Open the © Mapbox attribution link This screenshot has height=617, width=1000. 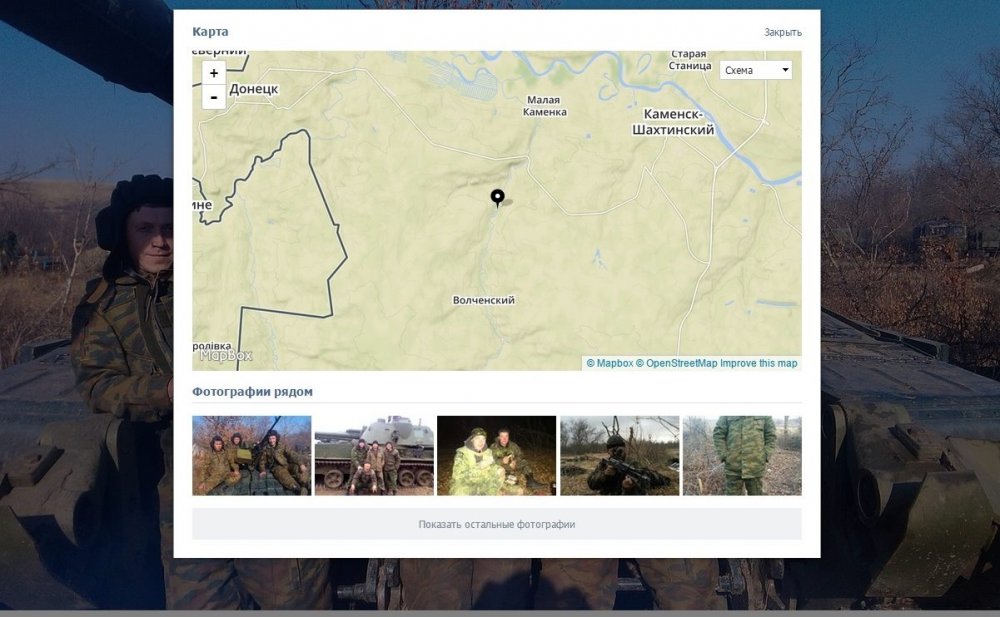click(x=609, y=363)
